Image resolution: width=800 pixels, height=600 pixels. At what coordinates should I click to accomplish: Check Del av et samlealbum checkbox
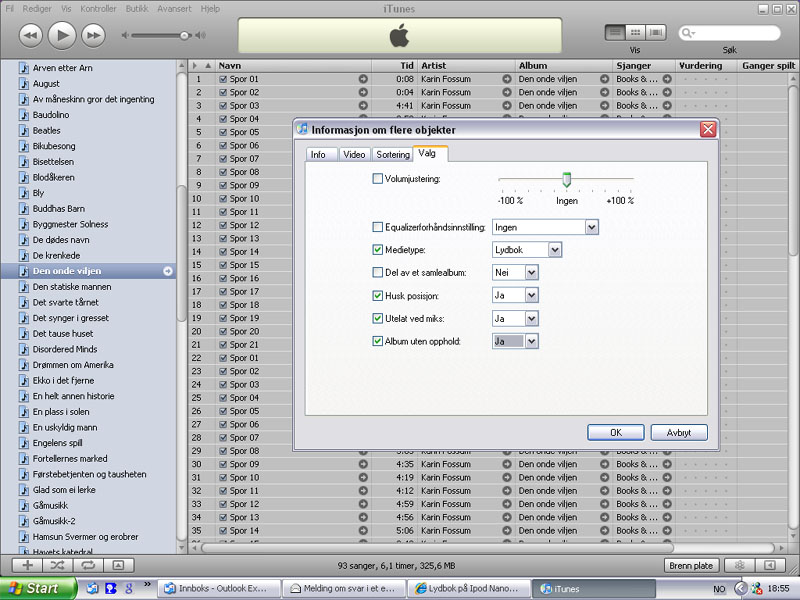(378, 272)
